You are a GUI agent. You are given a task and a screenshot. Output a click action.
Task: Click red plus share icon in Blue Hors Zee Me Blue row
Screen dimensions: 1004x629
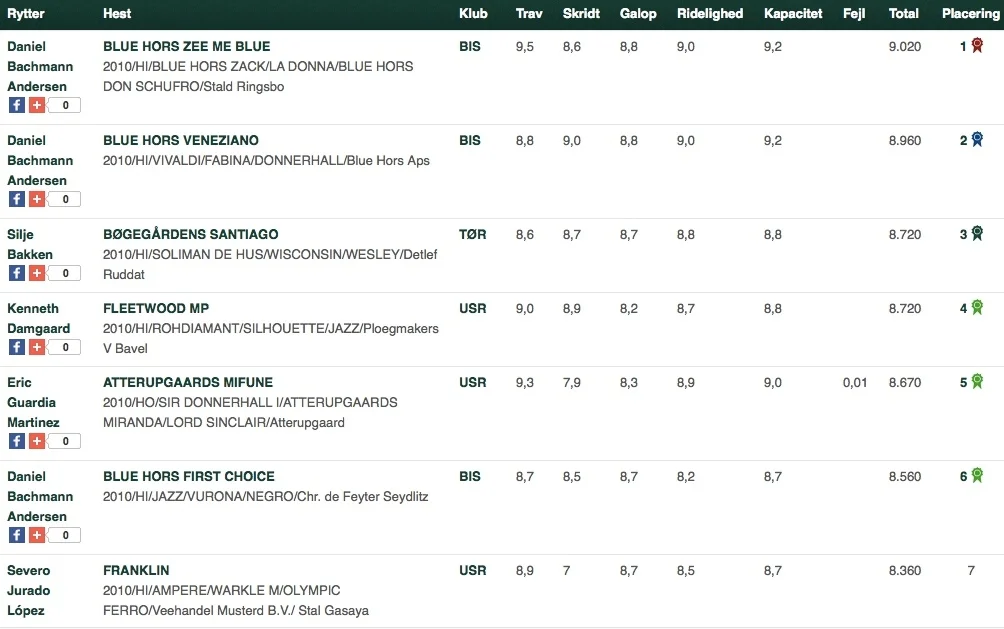[37, 105]
